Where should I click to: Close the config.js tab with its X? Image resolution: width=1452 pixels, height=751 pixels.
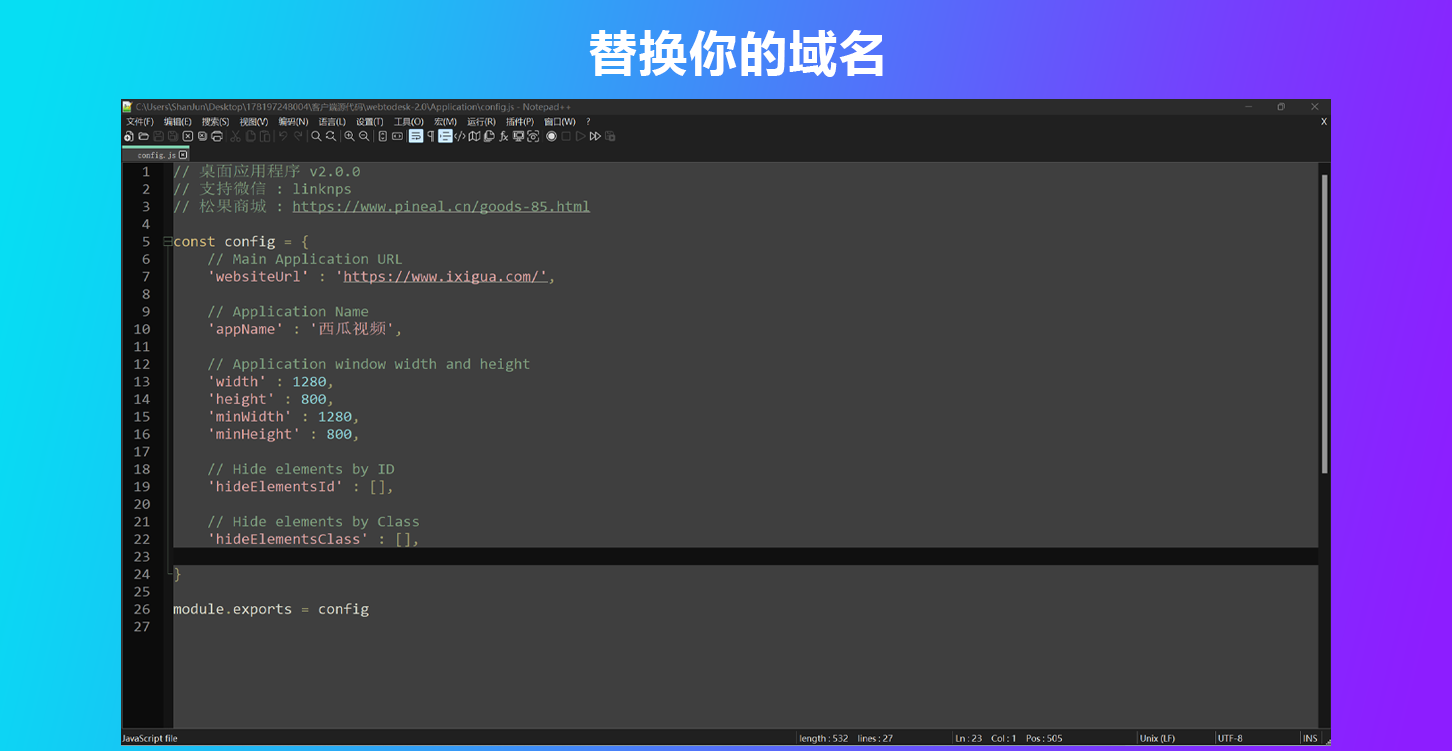[x=183, y=155]
